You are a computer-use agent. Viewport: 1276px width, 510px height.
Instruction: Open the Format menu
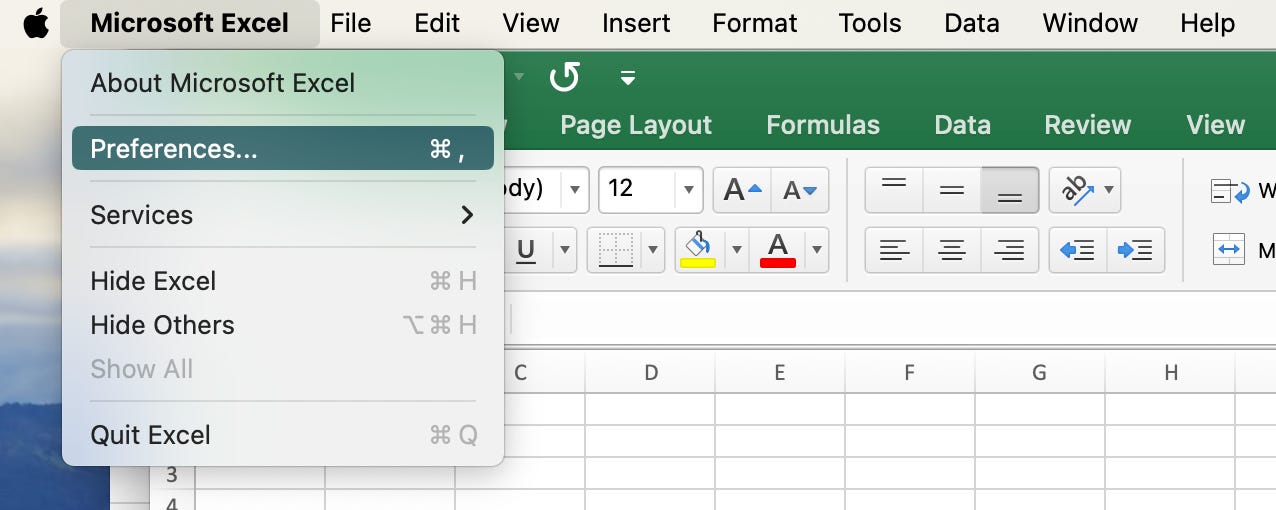755,23
